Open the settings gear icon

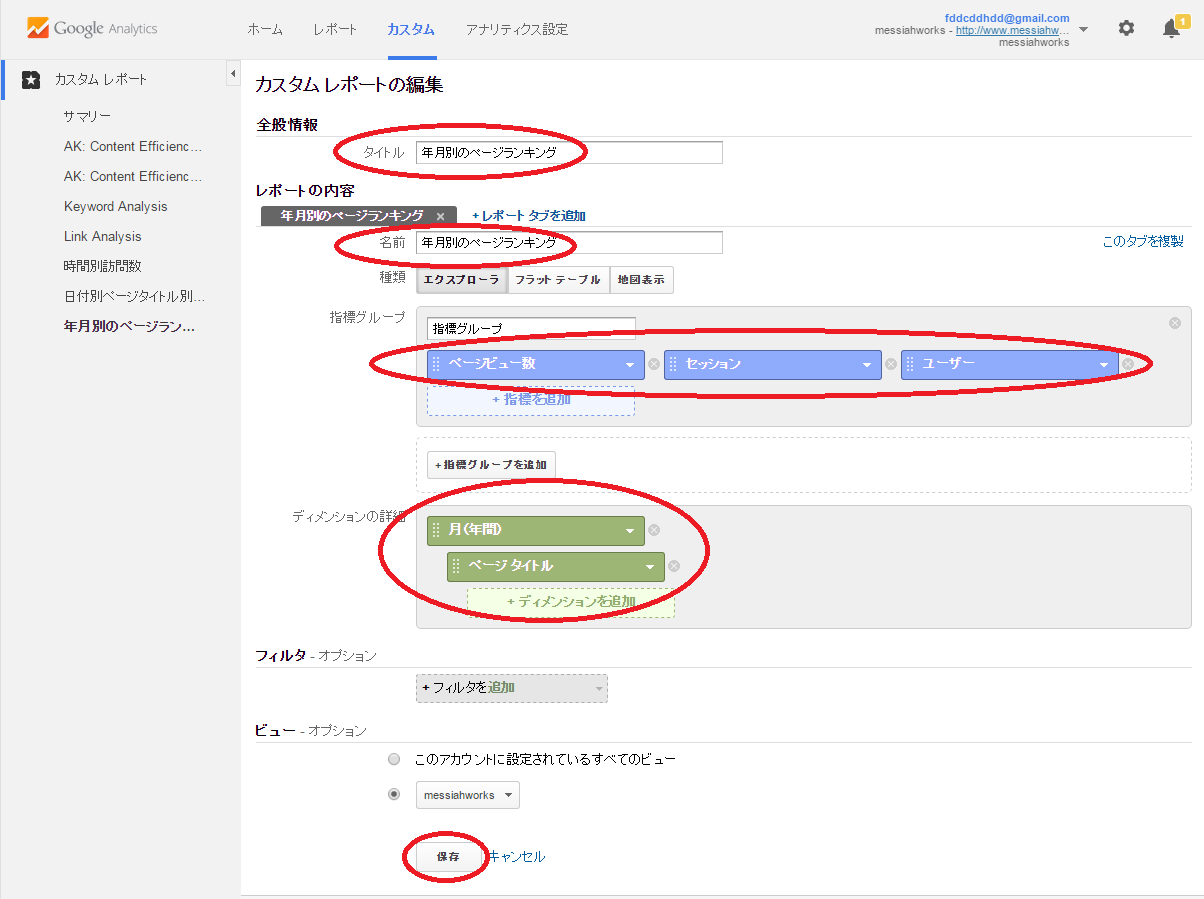coord(1126,29)
